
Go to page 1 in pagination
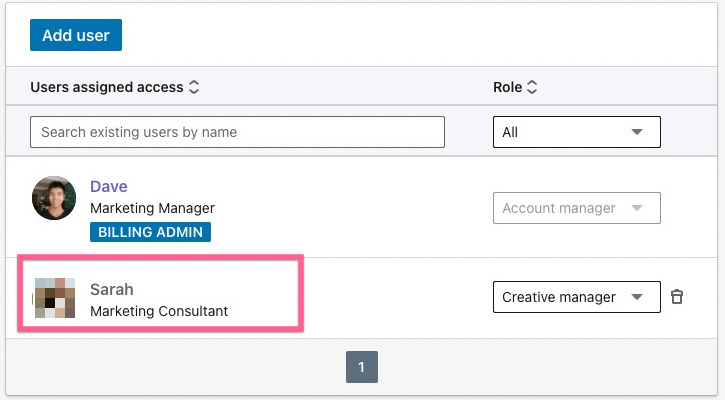click(x=362, y=368)
